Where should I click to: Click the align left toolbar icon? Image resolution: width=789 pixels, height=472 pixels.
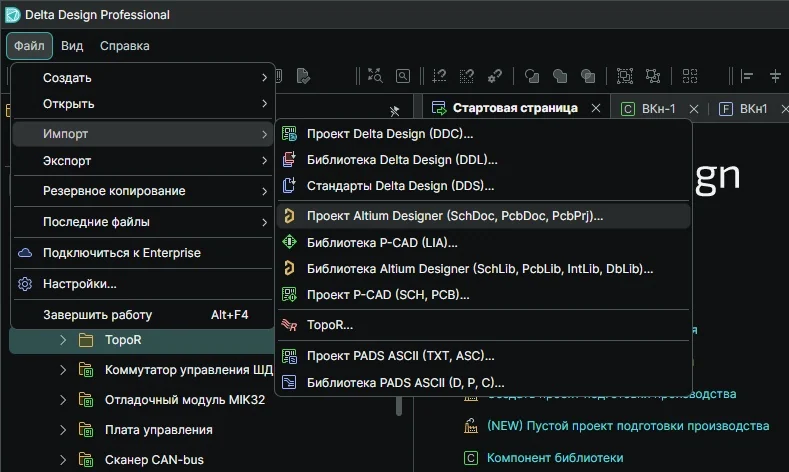point(747,76)
